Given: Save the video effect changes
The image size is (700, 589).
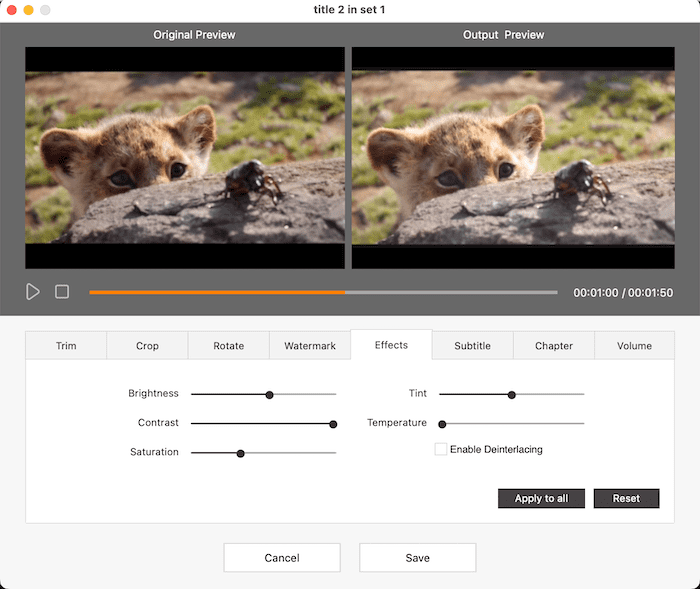Looking at the screenshot, I should (417, 558).
